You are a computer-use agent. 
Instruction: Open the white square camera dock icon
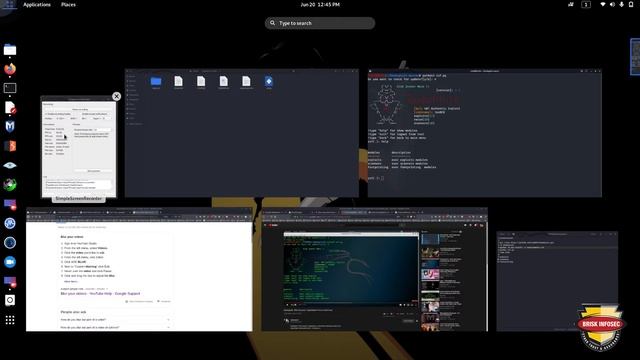[10, 300]
